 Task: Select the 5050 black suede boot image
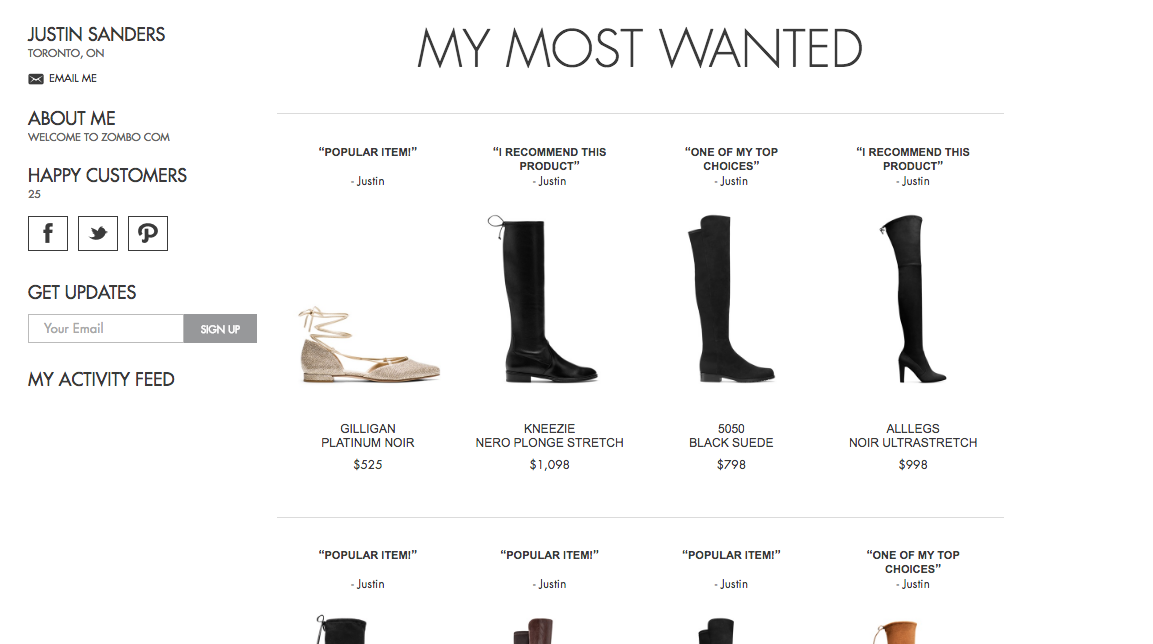730,298
